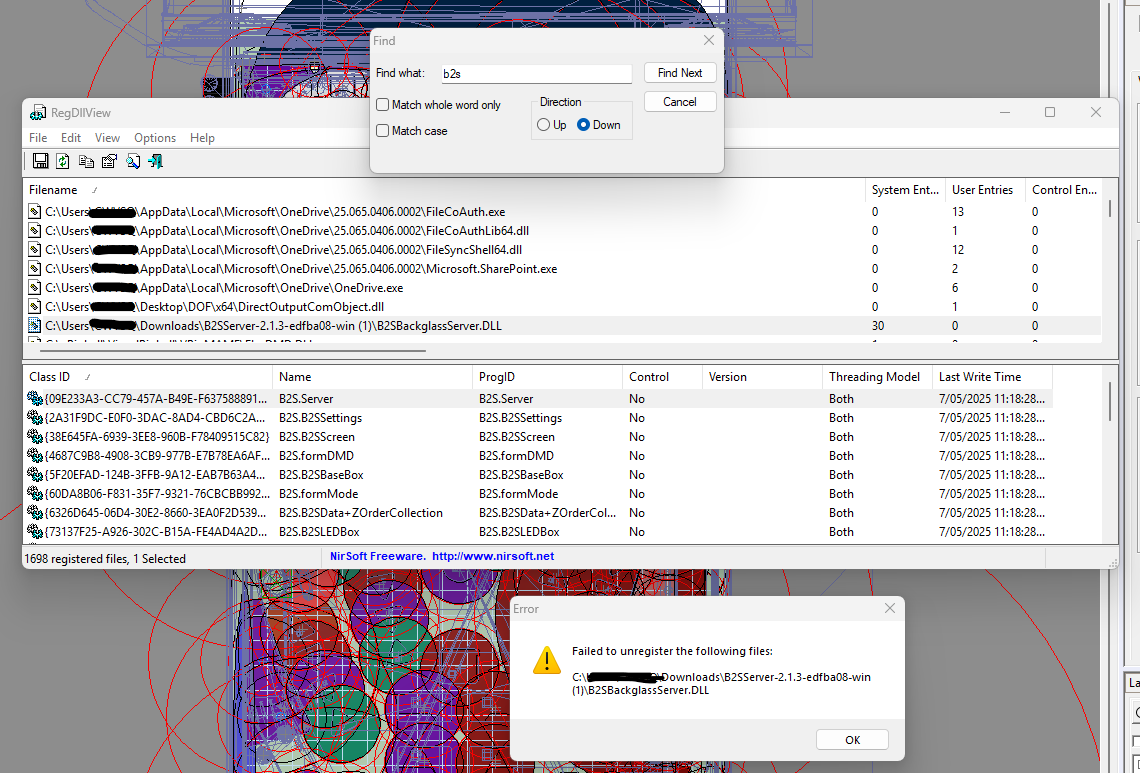Select the Up direction radio button

(x=544, y=125)
